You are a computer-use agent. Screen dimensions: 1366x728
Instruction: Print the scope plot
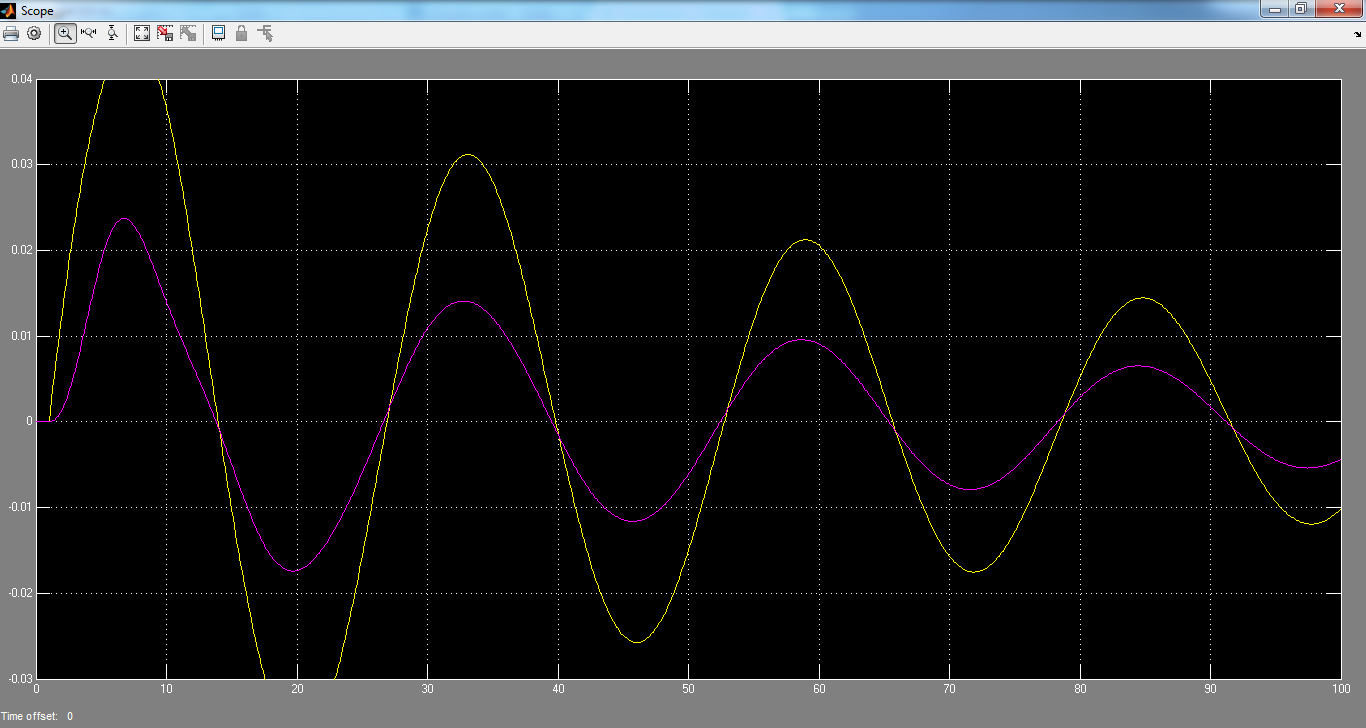[x=11, y=33]
